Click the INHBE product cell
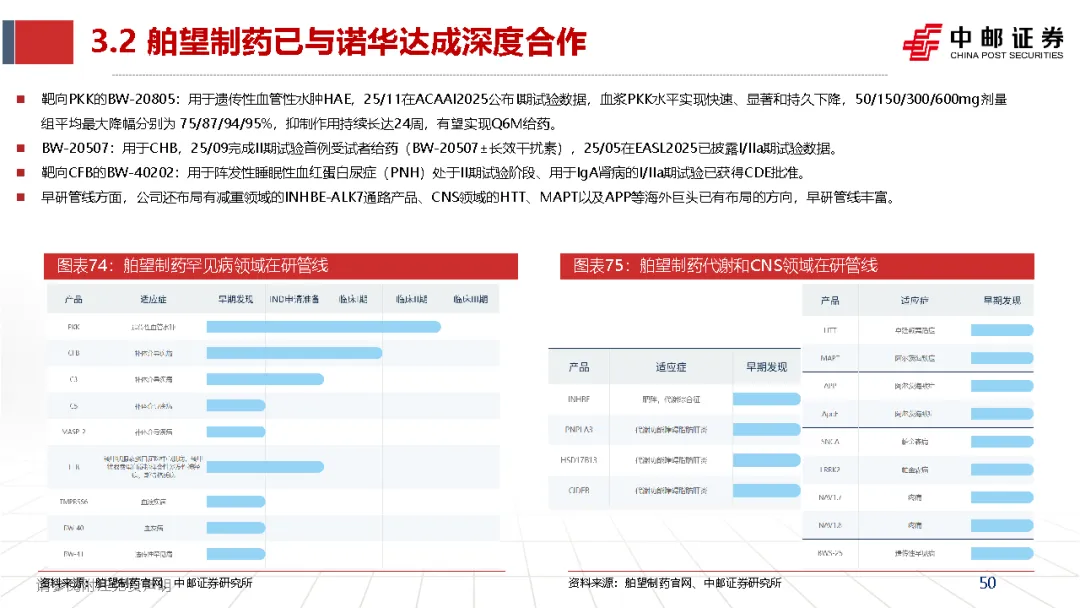This screenshot has height=608, width=1080. pos(579,399)
